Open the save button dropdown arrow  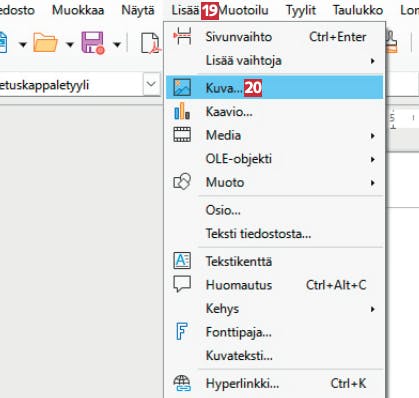117,44
